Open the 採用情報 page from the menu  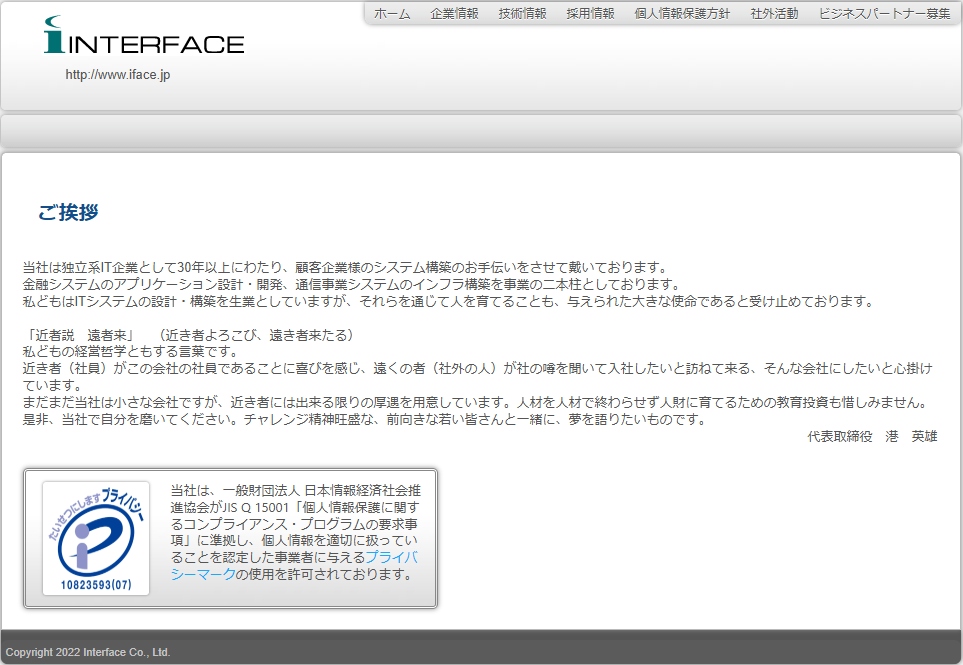[590, 14]
